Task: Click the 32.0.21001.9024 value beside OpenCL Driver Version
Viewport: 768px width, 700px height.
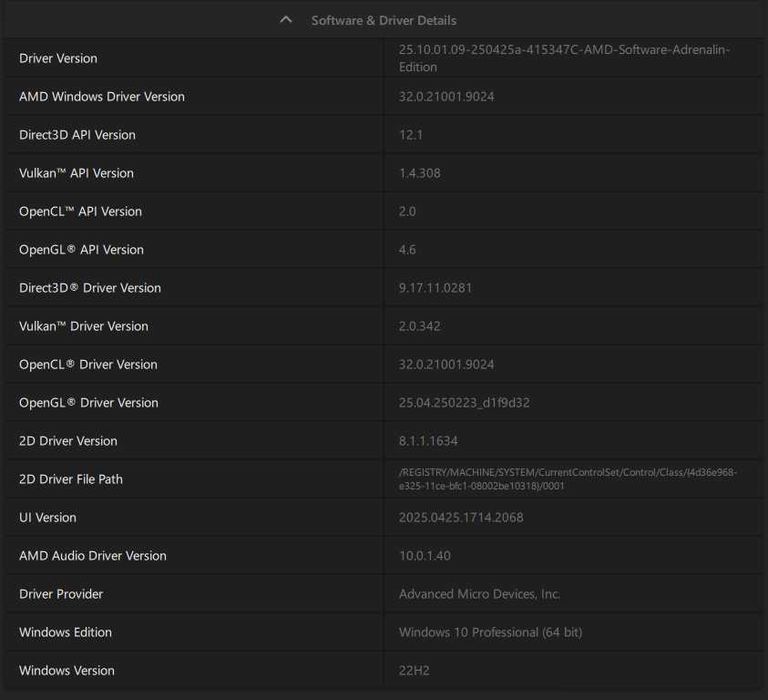Action: [x=446, y=364]
